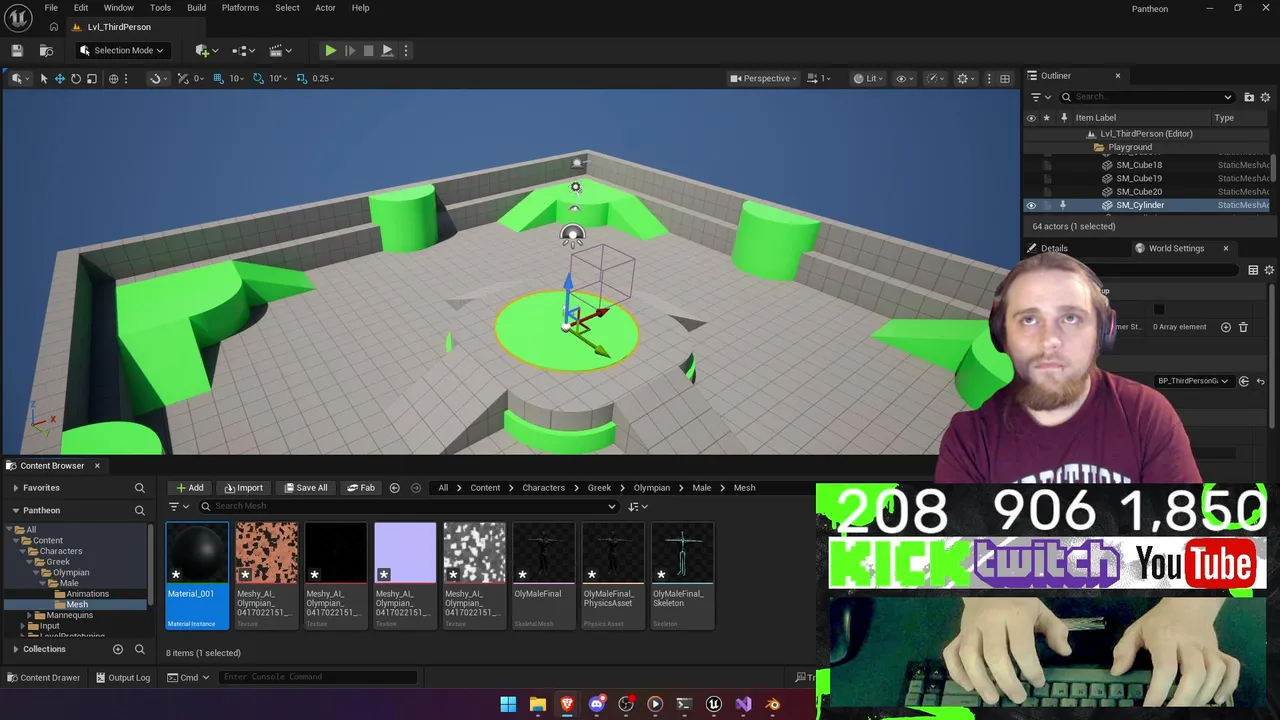Open the Selection Mode dropdown
The width and height of the screenshot is (1280, 720).
pos(121,50)
